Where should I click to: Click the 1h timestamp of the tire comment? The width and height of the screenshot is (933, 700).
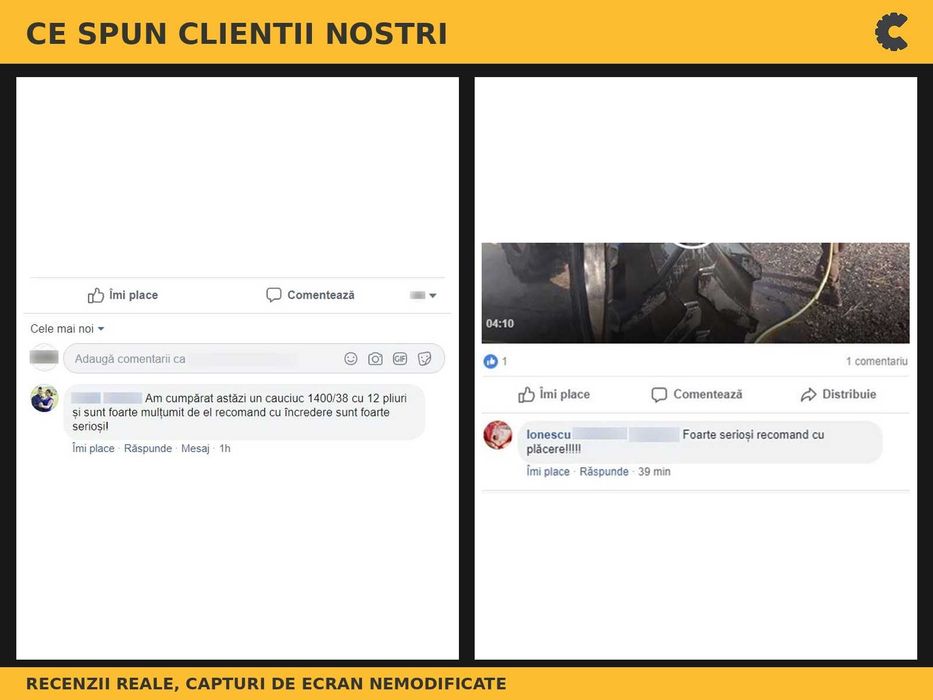225,448
